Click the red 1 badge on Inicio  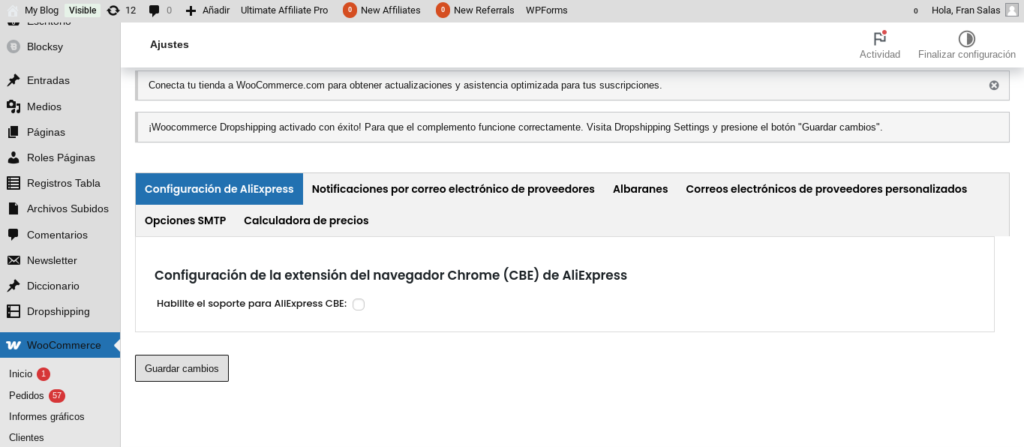click(43, 374)
